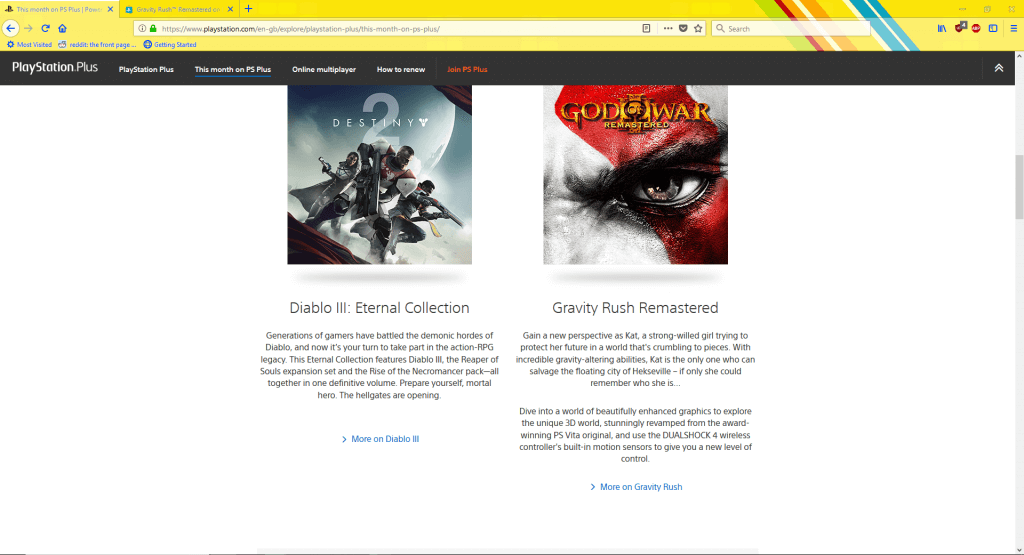Open the Firefox Library icon
Image resolution: width=1024 pixels, height=555 pixels.
942,28
